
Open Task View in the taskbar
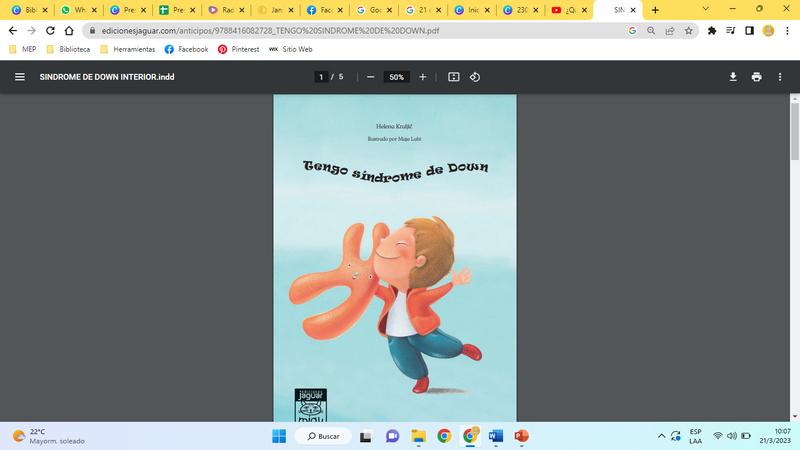coord(365,436)
